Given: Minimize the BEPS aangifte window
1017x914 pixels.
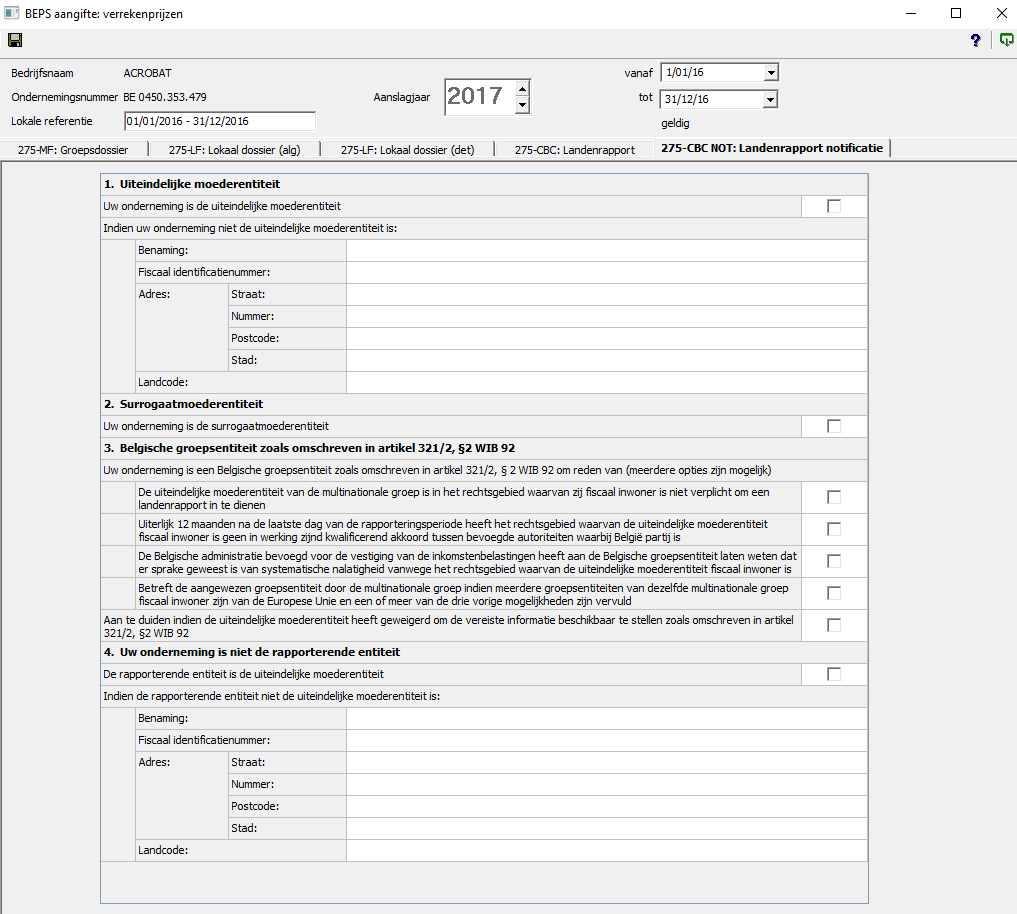Looking at the screenshot, I should click(911, 13).
